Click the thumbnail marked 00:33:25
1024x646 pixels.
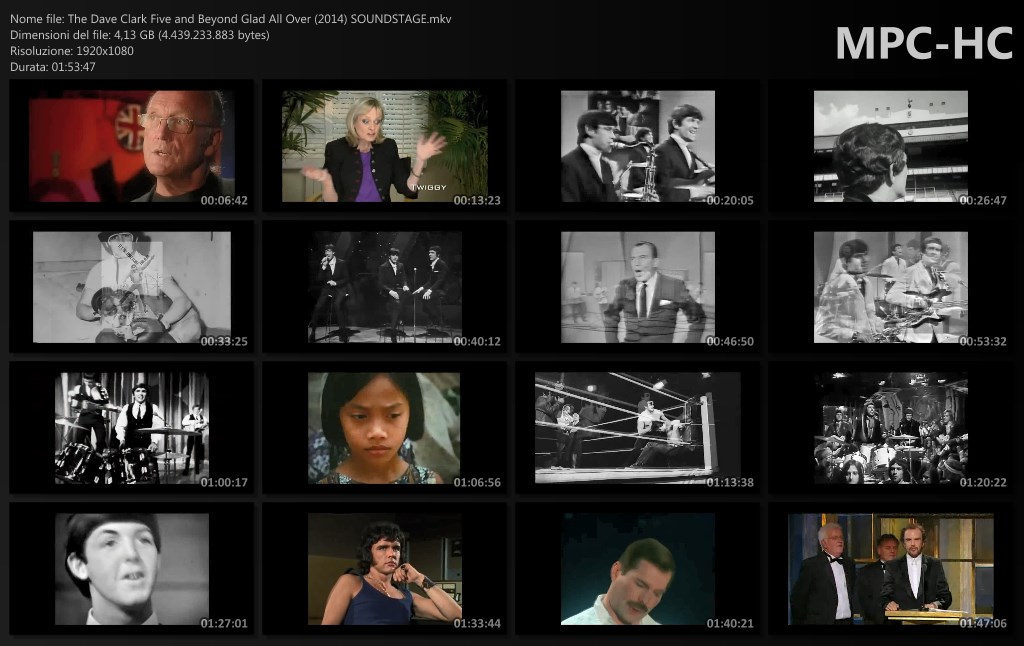click(131, 287)
